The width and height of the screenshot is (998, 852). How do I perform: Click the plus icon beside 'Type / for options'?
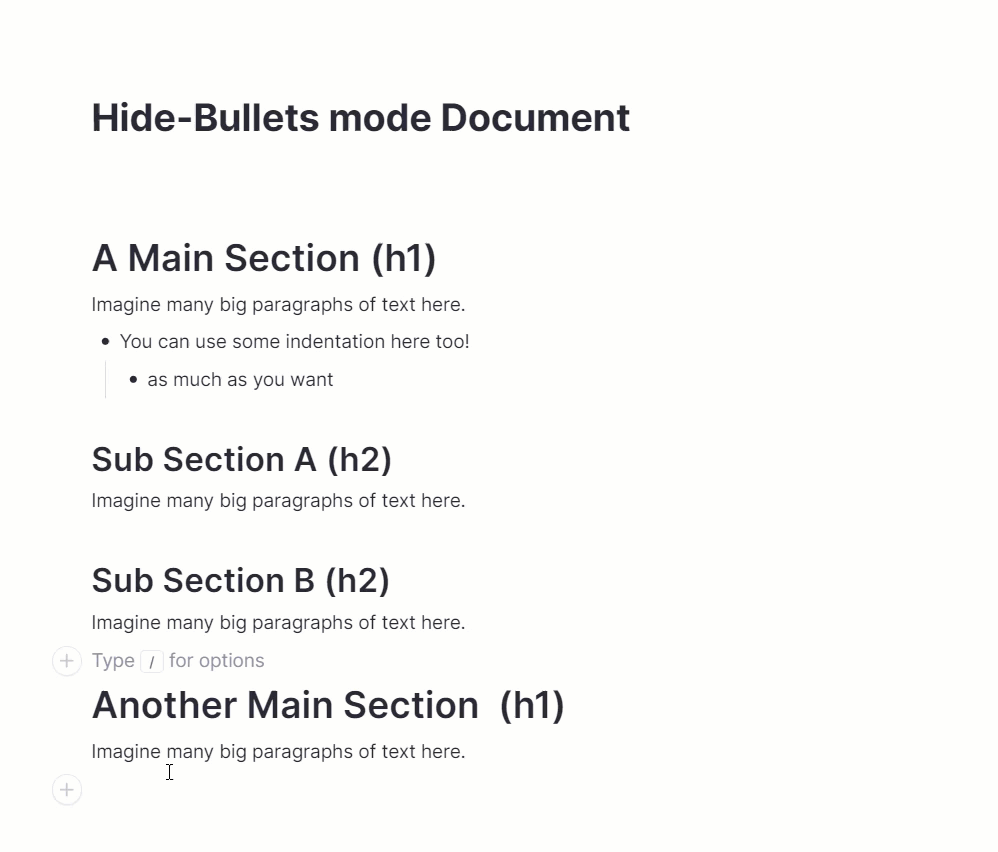pos(66,661)
